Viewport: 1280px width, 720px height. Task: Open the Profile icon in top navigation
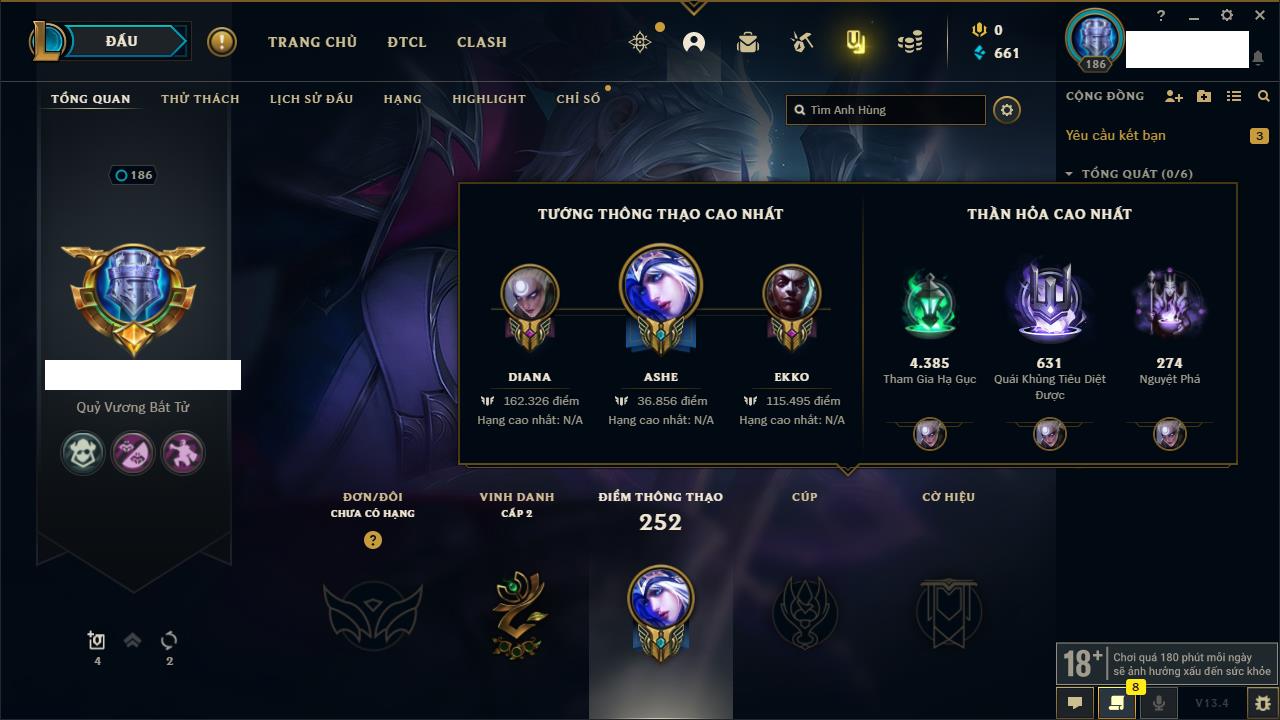pos(694,42)
